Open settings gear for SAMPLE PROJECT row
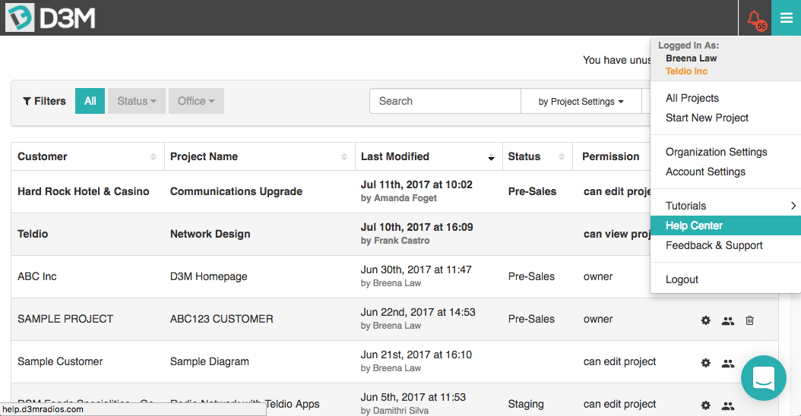801x416 pixels. [705, 320]
